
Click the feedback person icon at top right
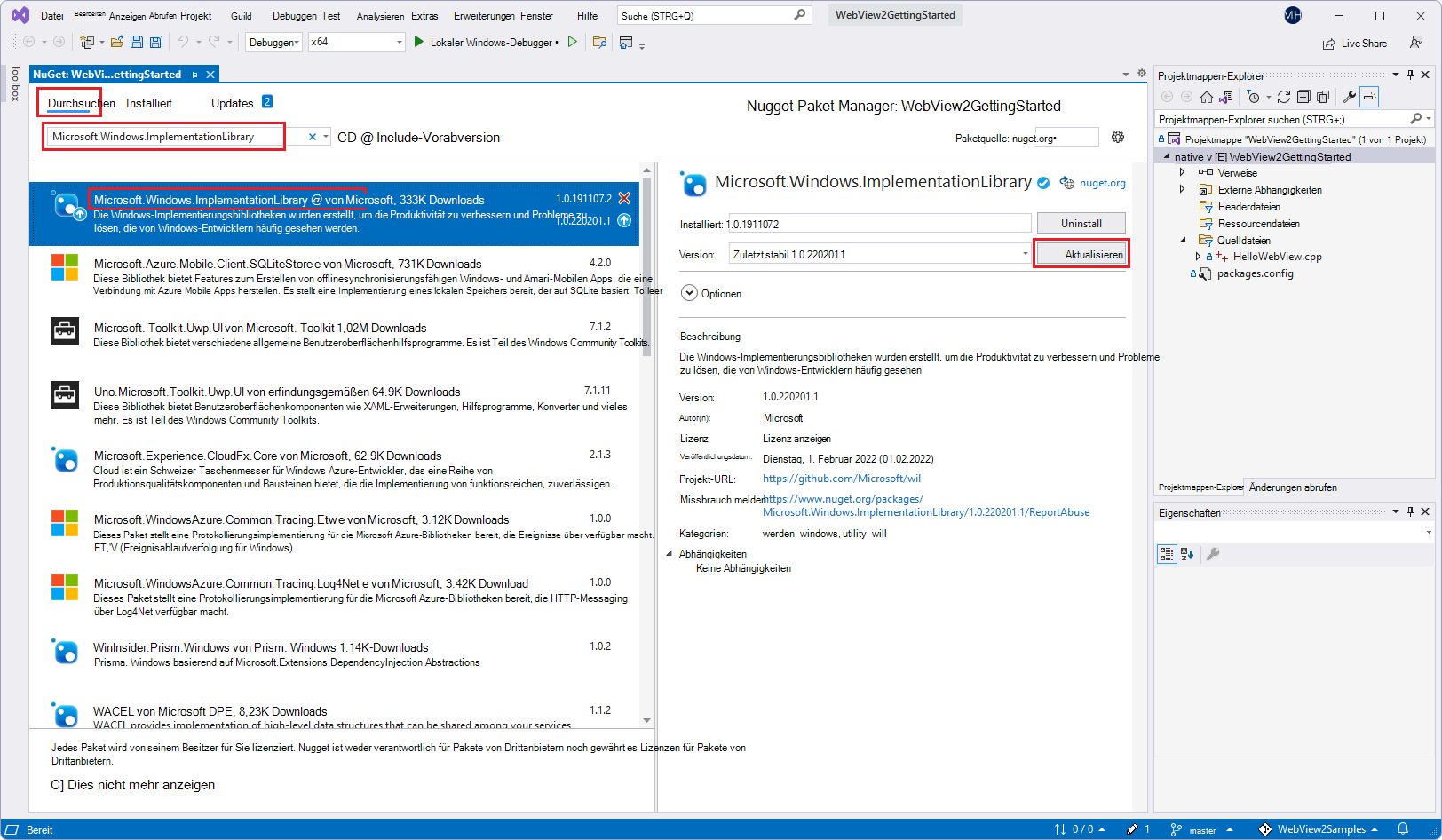(x=1416, y=42)
